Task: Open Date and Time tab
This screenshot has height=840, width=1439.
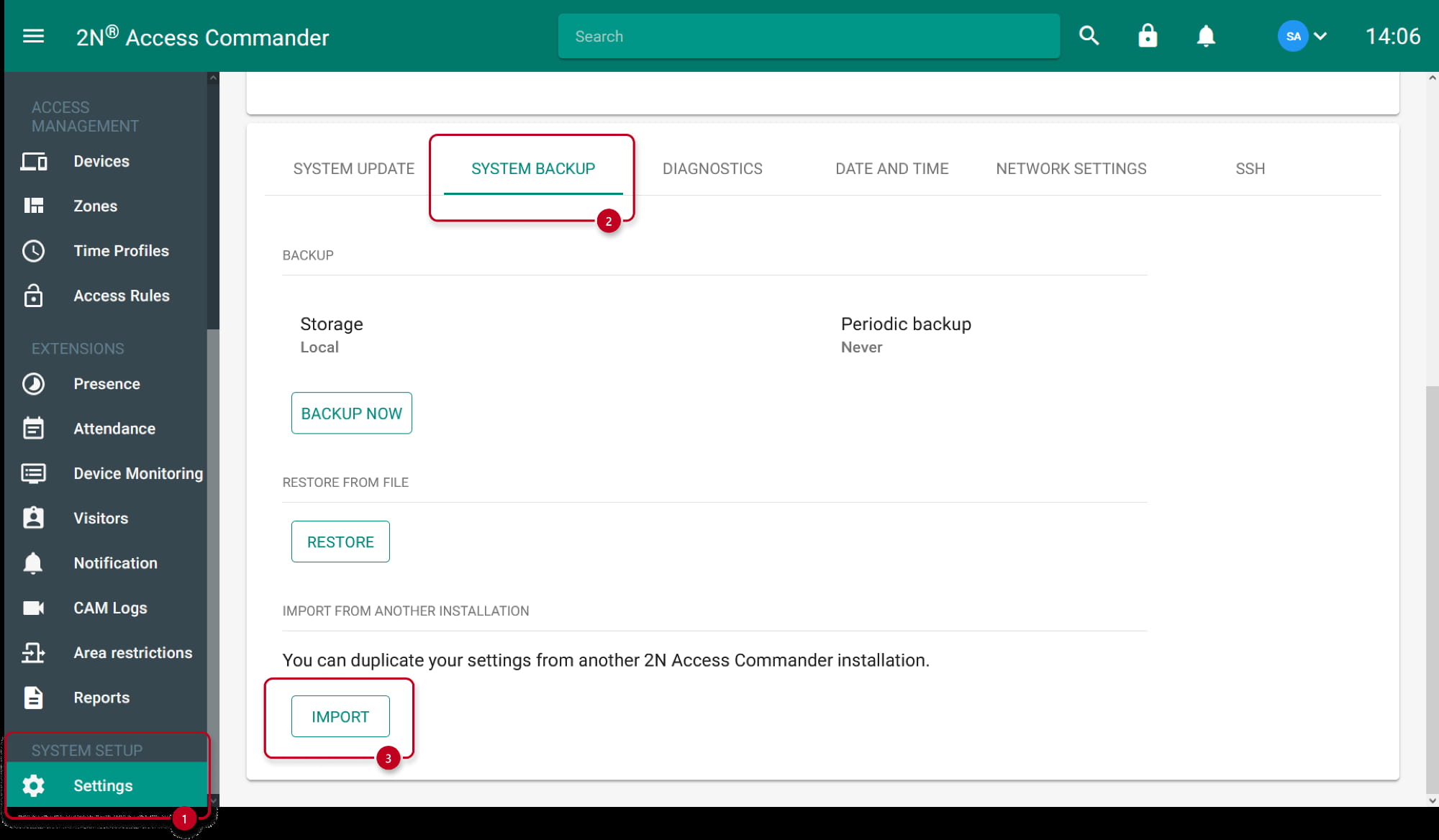Action: (891, 168)
